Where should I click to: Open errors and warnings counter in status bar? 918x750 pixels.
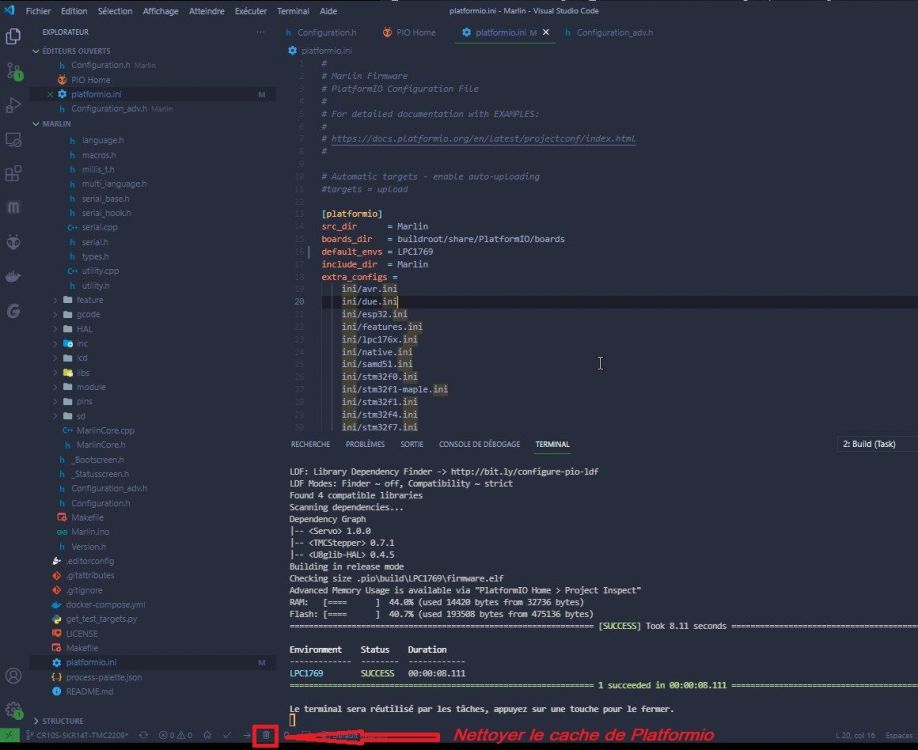176,735
